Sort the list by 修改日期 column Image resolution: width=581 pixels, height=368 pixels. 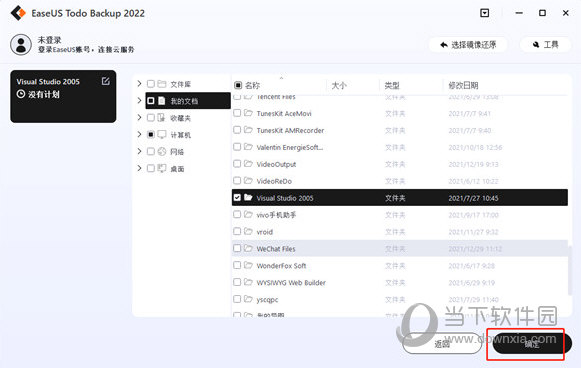(463, 86)
